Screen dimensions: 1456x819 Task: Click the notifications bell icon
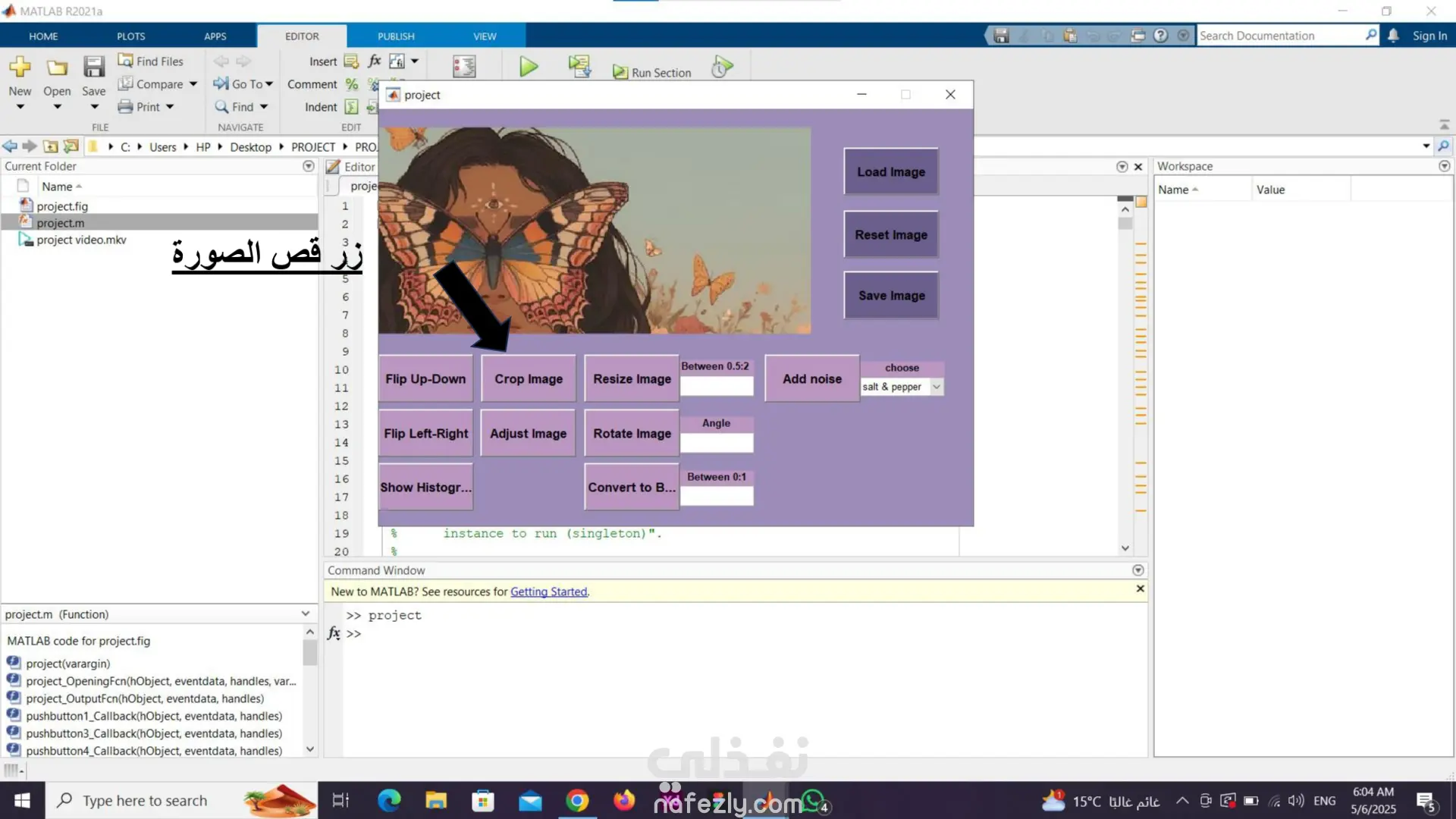point(1393,36)
